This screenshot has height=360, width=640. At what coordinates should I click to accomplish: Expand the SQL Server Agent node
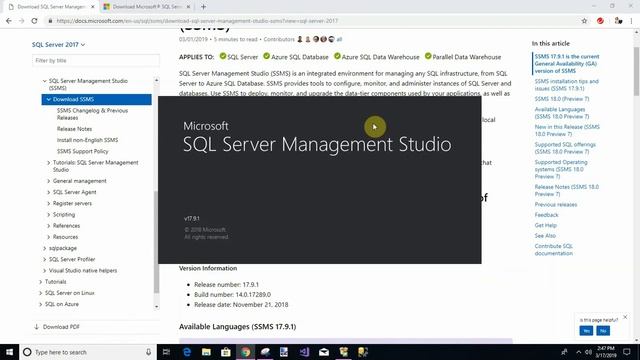[x=49, y=192]
